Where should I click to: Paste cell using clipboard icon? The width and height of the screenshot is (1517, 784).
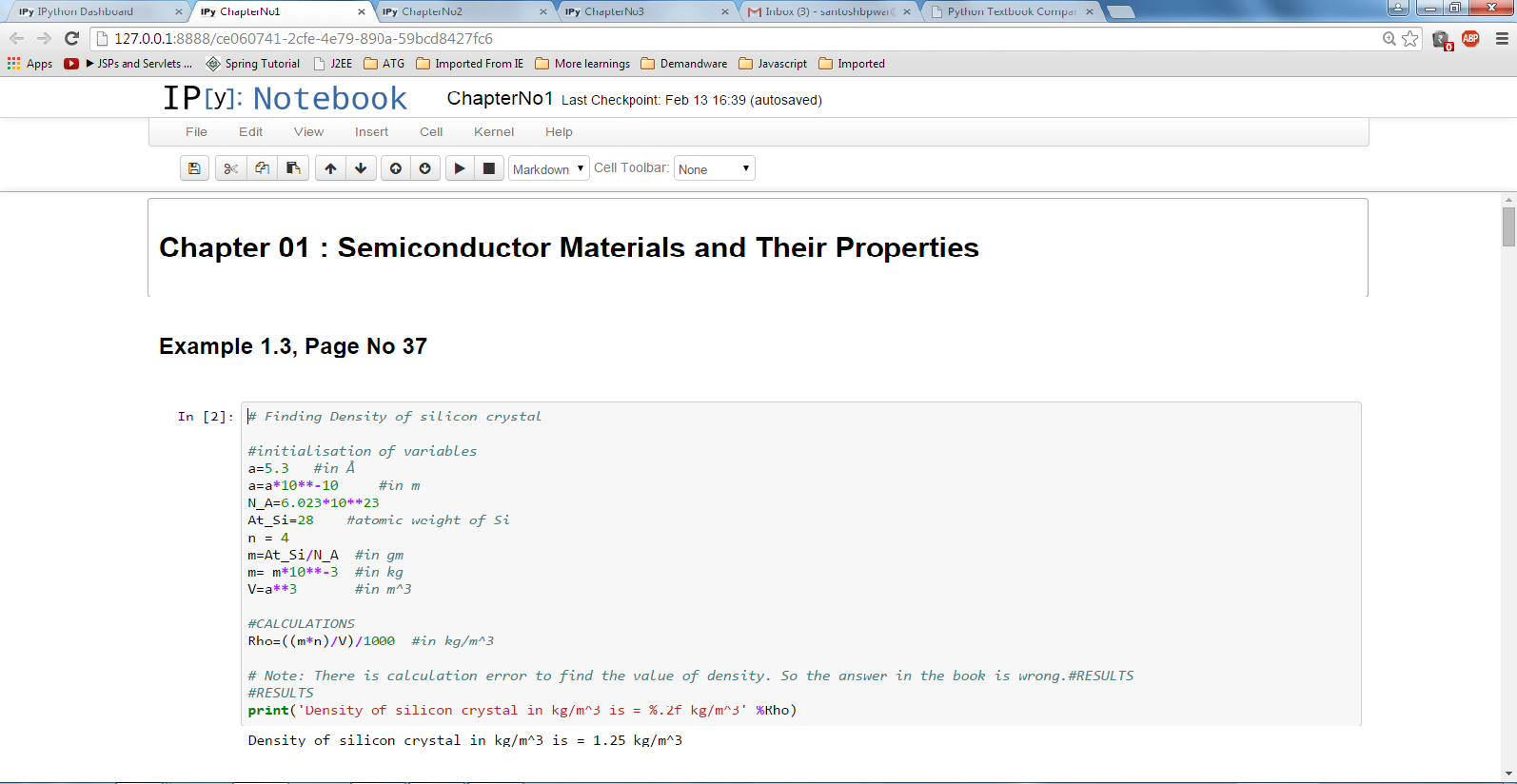point(293,168)
